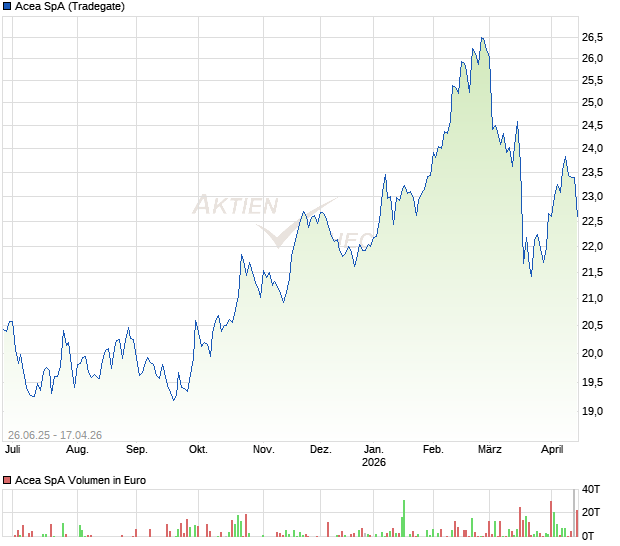Click the 20,0 price axis label
The height and width of the screenshot is (546, 620).
(592, 353)
